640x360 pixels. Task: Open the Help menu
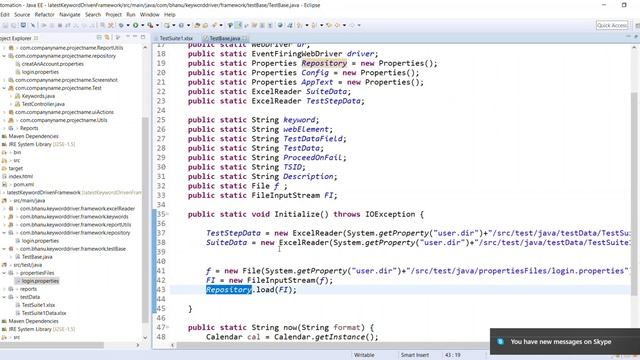[x=170, y=15]
